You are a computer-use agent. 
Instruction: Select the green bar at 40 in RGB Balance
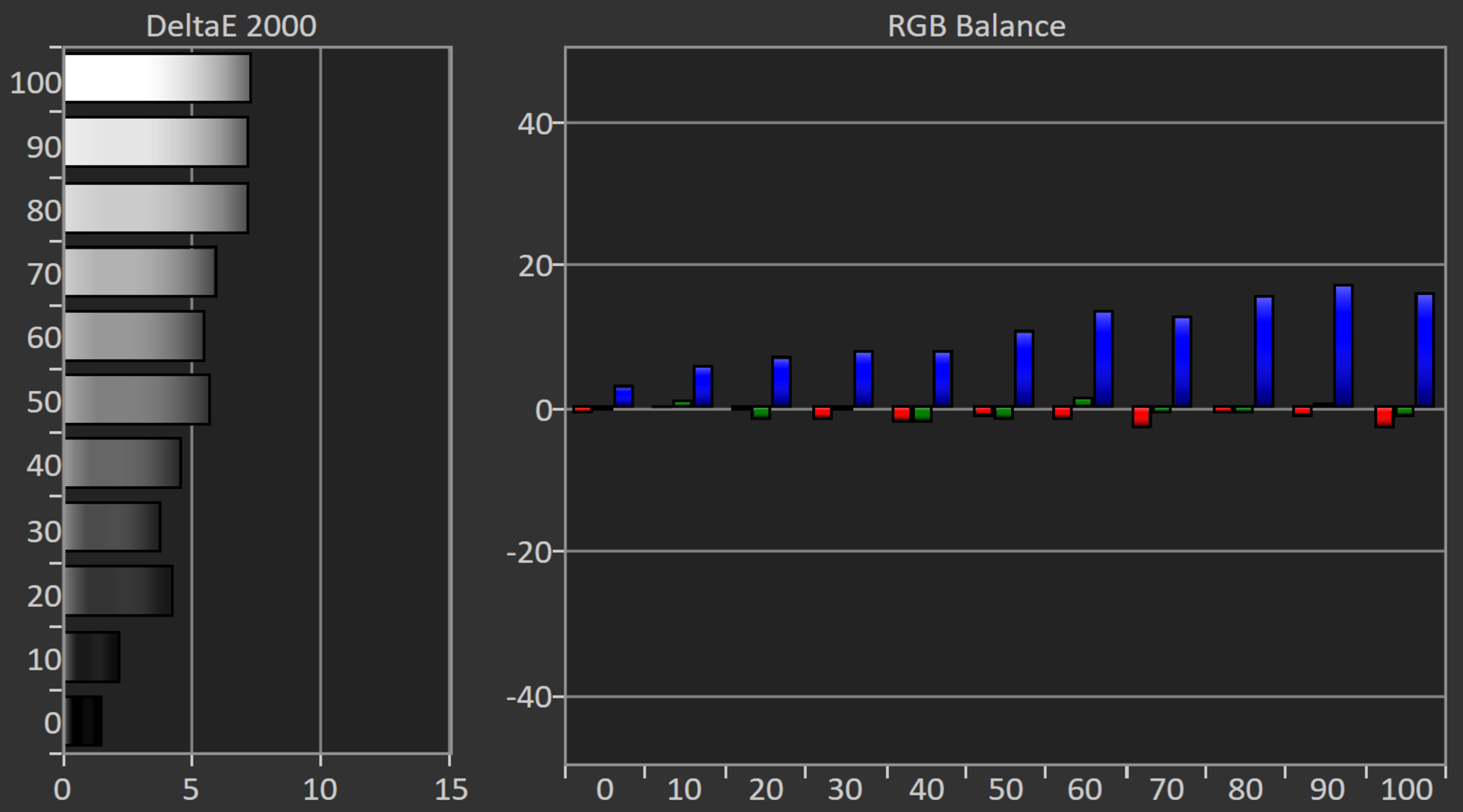pyautogui.click(x=922, y=414)
